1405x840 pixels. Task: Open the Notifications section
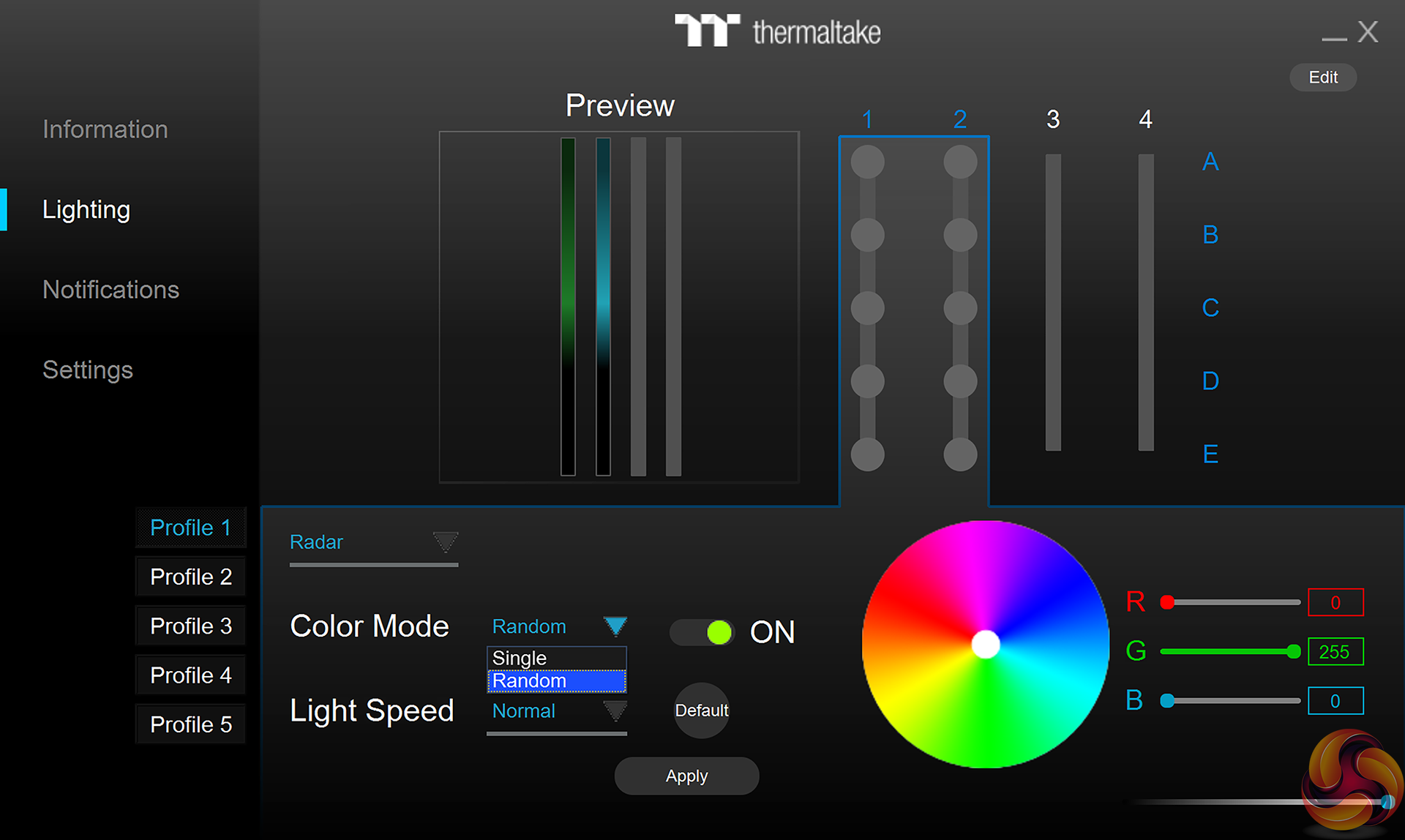110,290
